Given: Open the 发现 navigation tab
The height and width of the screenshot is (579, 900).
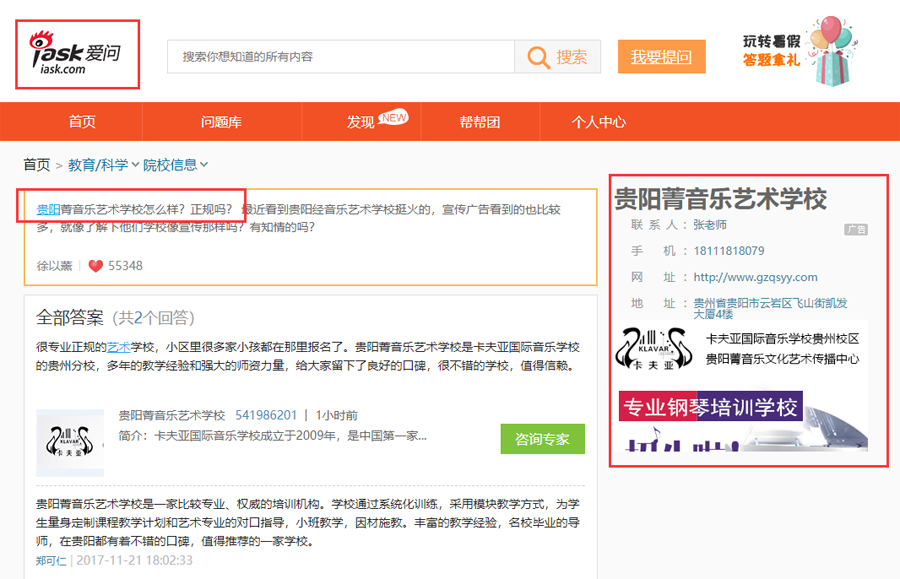Looking at the screenshot, I should pyautogui.click(x=360, y=122).
